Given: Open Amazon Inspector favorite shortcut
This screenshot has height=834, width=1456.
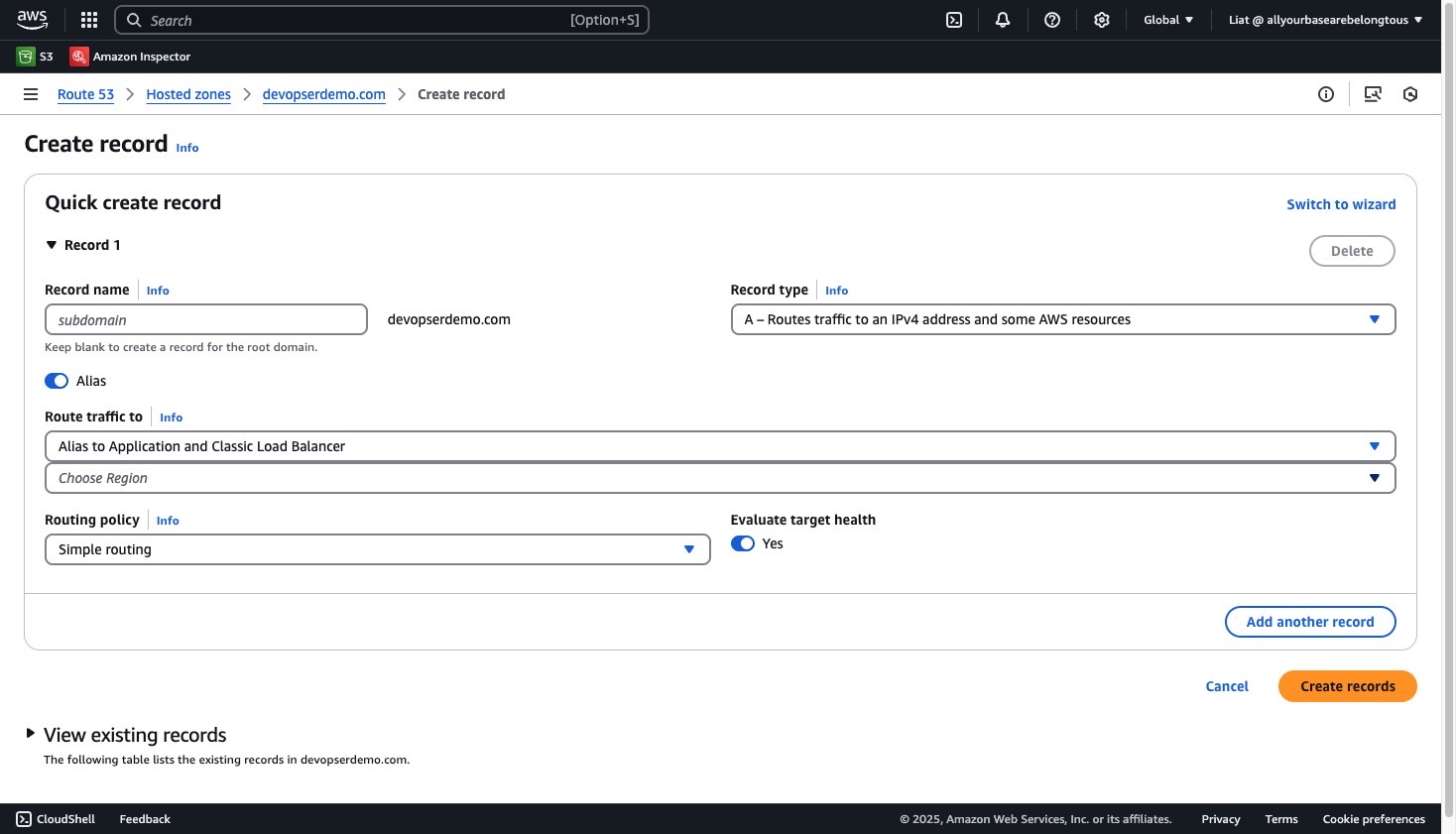Looking at the screenshot, I should 130,57.
